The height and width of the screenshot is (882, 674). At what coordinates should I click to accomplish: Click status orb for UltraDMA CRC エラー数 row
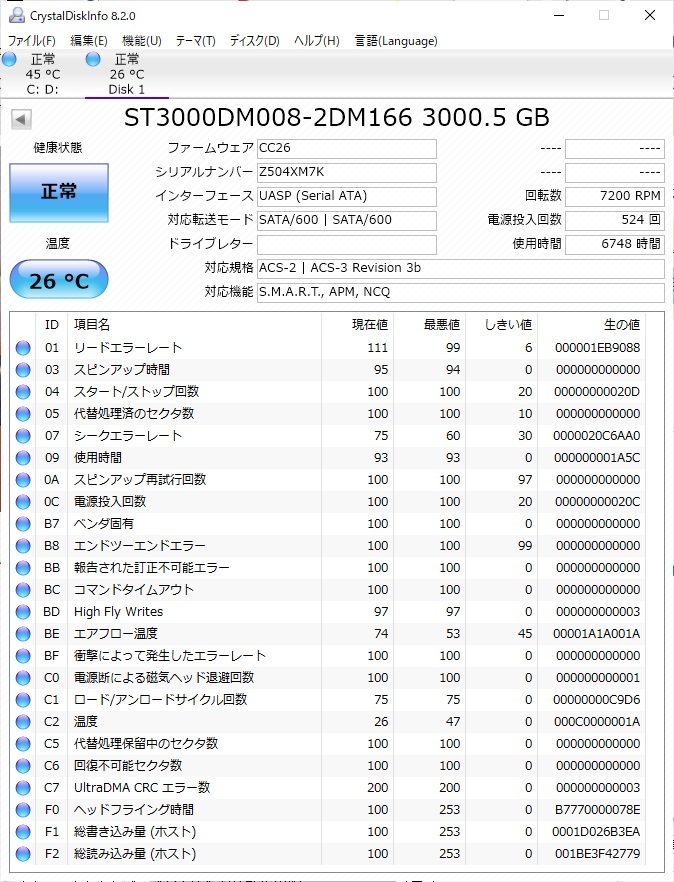click(x=23, y=788)
